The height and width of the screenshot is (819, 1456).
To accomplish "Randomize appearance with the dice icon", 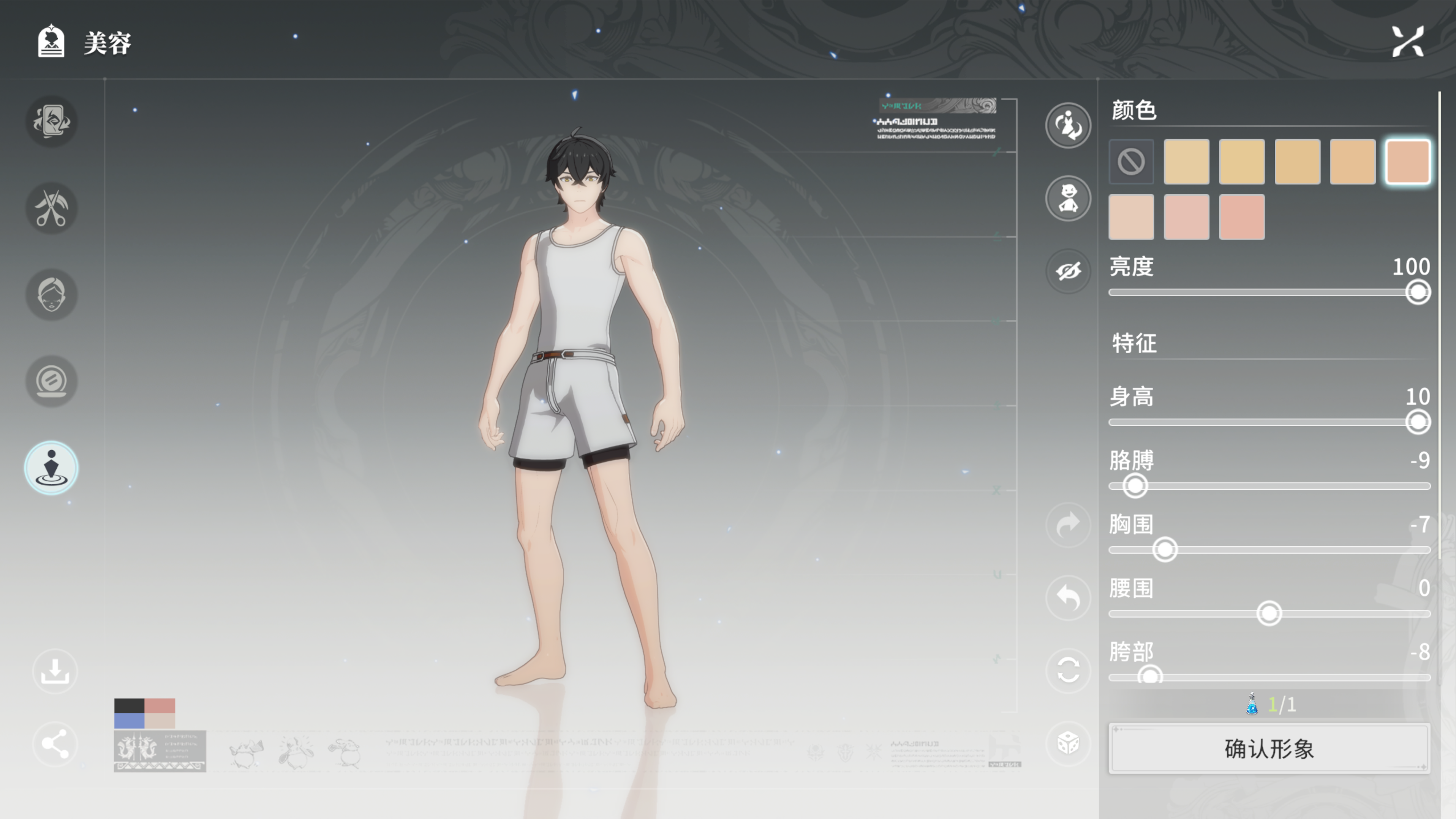I will tap(1068, 744).
